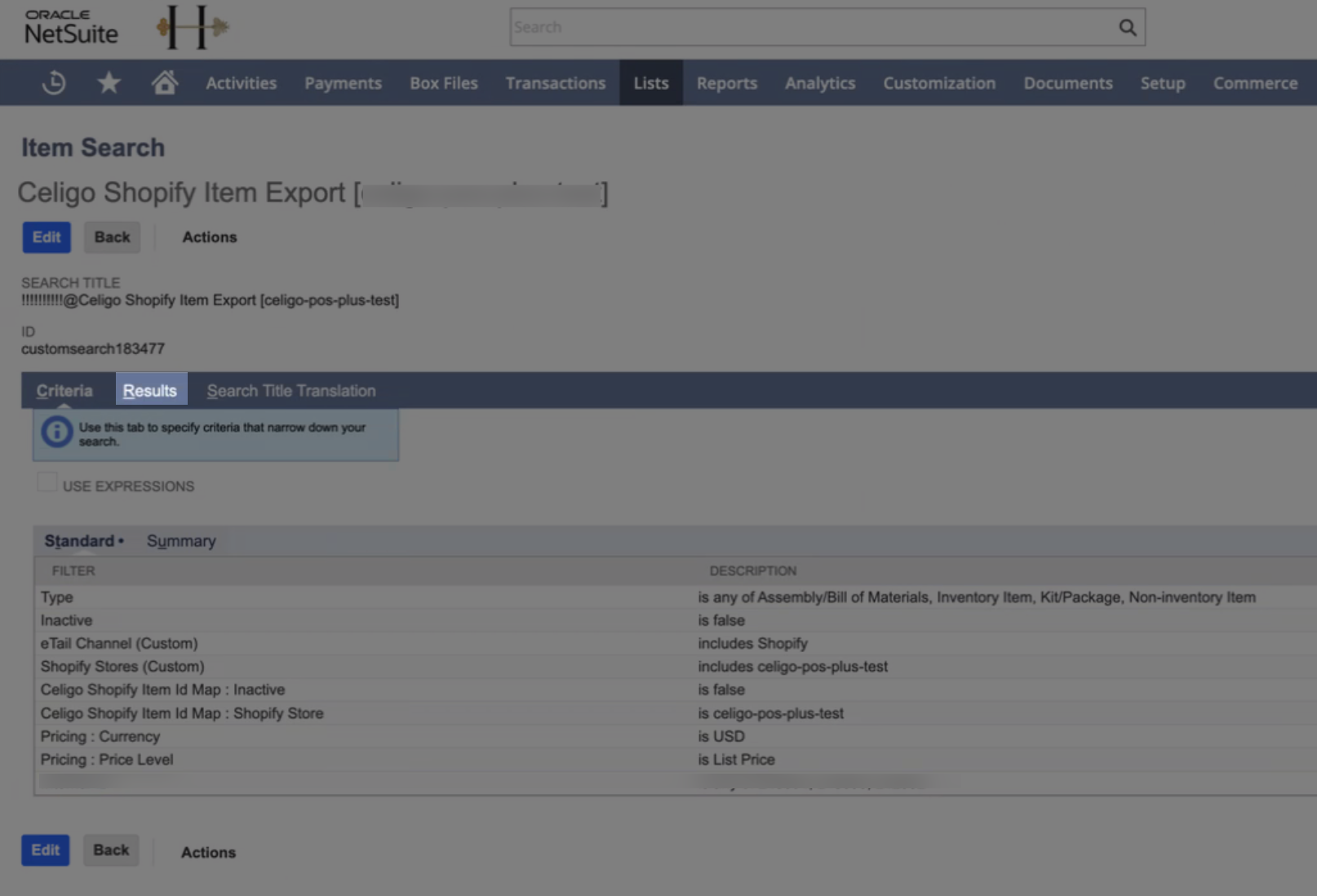Open the Box Files menu
This screenshot has height=896, width=1317.
click(444, 83)
